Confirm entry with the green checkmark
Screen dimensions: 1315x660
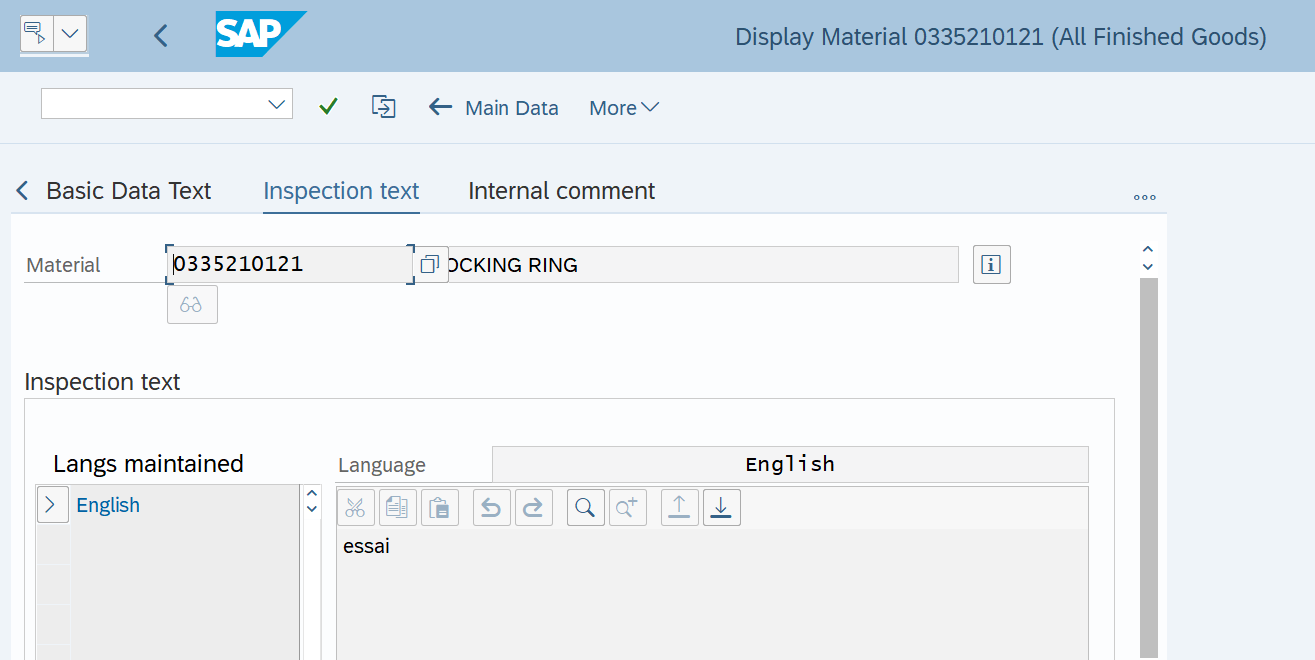328,106
